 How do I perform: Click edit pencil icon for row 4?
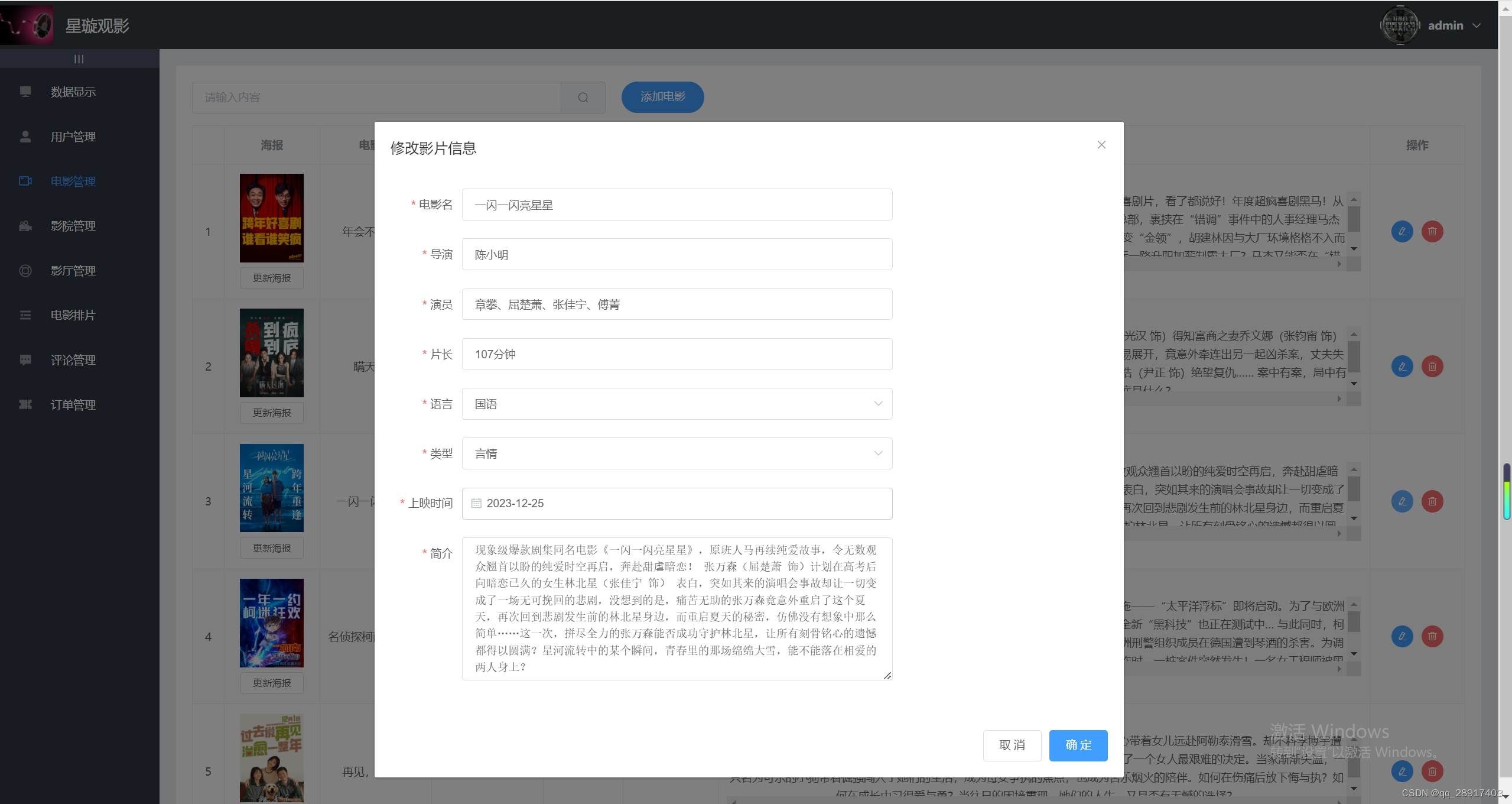[x=1402, y=637]
